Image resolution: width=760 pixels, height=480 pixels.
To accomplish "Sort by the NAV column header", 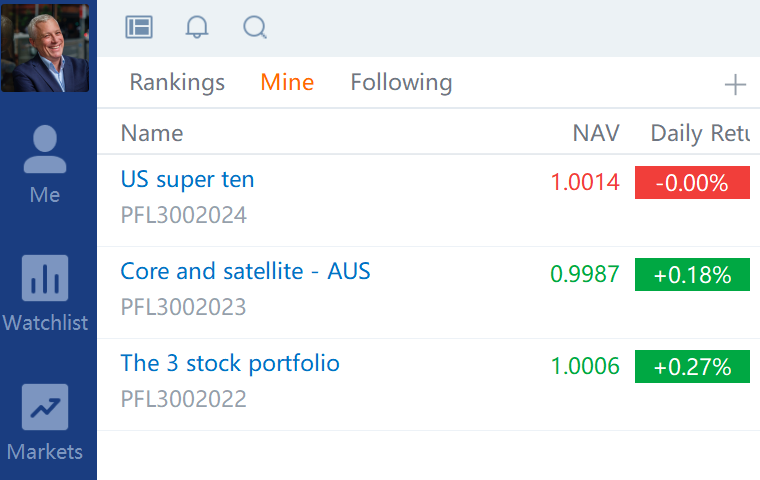I will [x=595, y=133].
